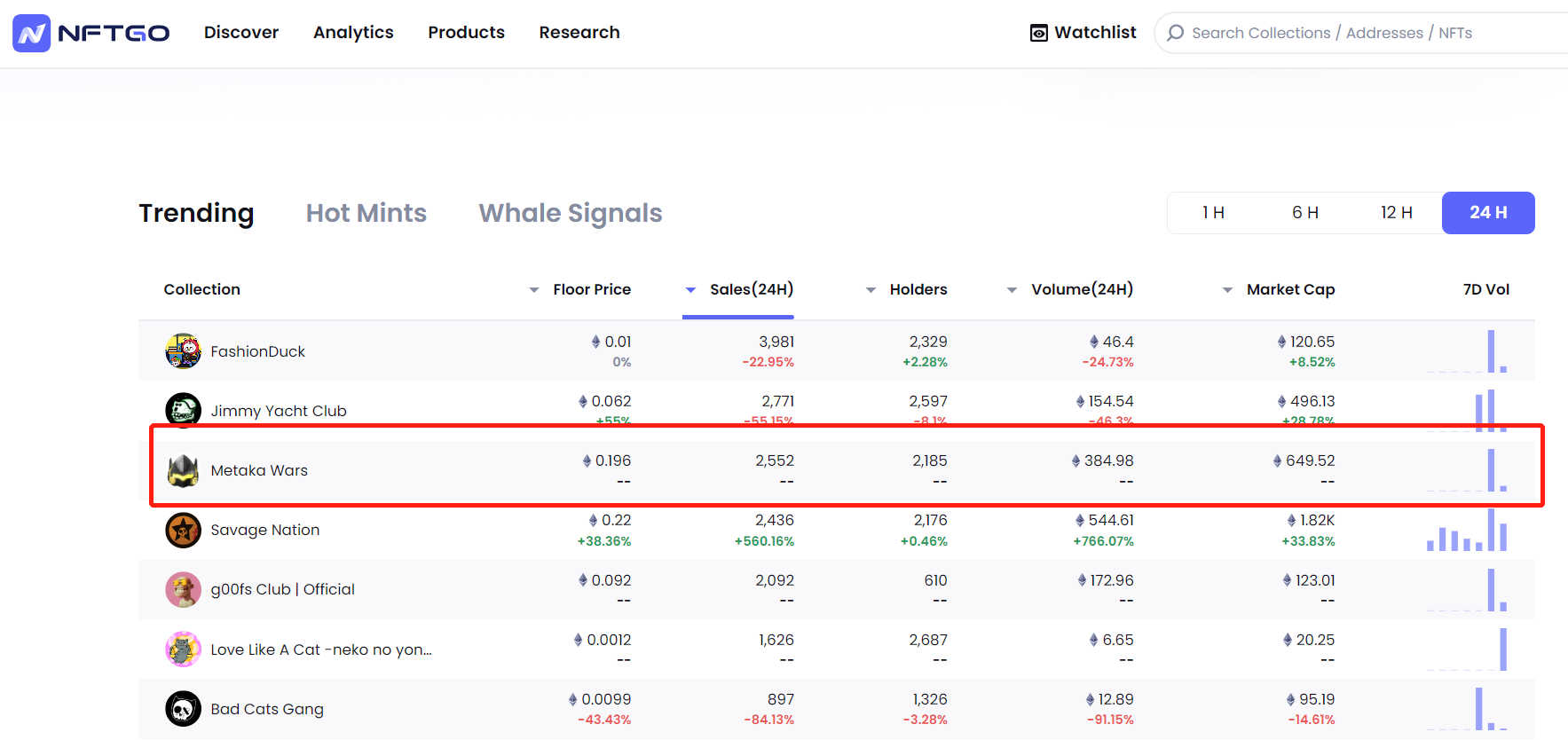The height and width of the screenshot is (740, 1568).
Task: Open the Research menu
Action: [579, 33]
